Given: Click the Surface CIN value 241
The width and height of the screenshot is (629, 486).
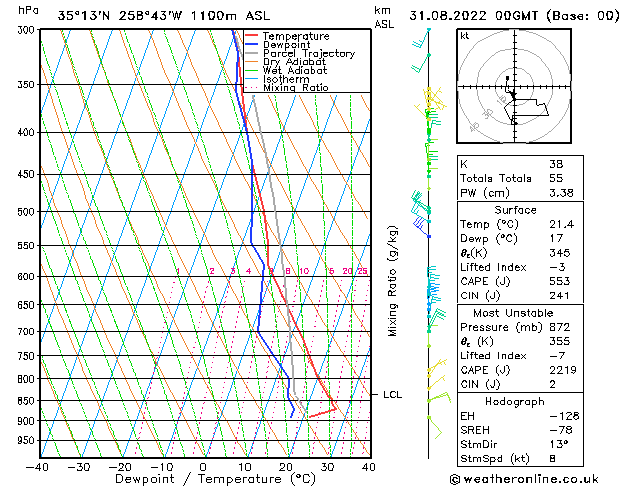Looking at the screenshot, I should pyautogui.click(x=560, y=296).
